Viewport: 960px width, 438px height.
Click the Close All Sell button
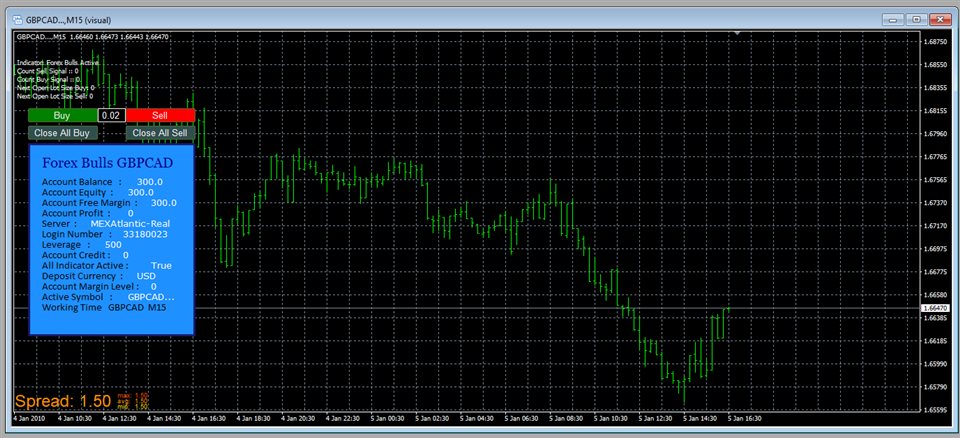[x=160, y=132]
